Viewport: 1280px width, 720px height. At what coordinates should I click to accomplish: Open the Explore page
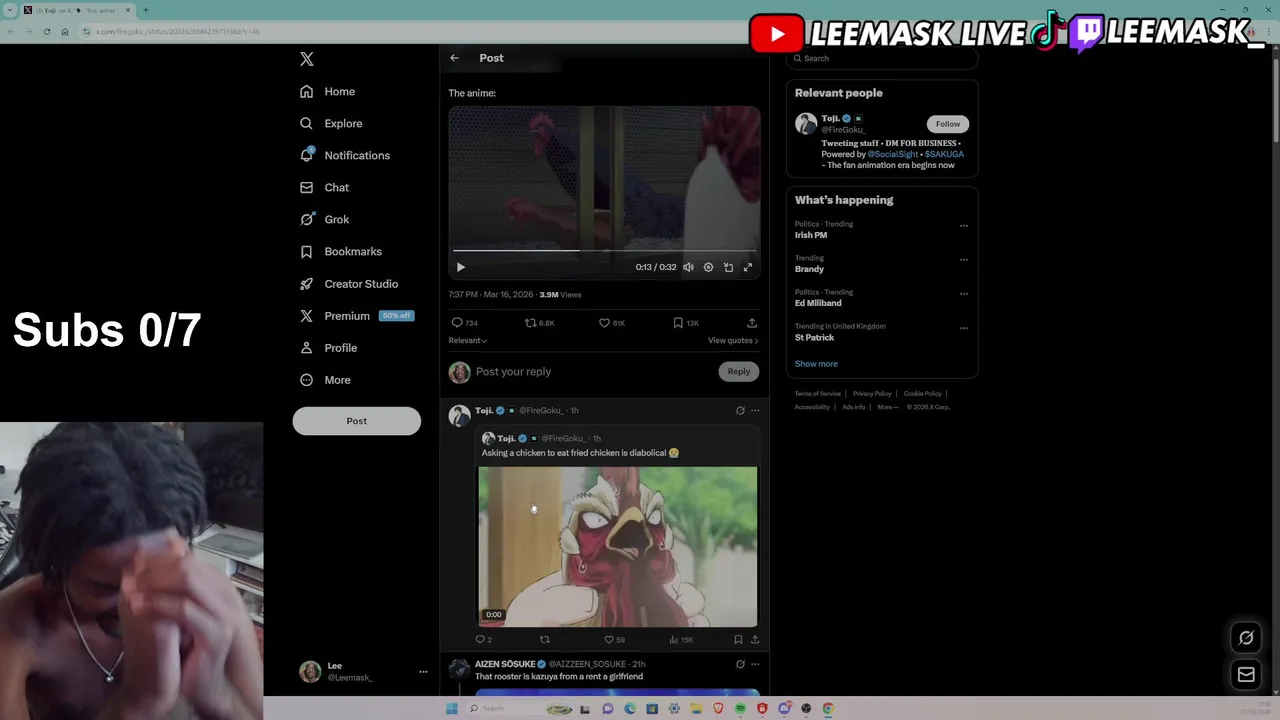(x=331, y=123)
